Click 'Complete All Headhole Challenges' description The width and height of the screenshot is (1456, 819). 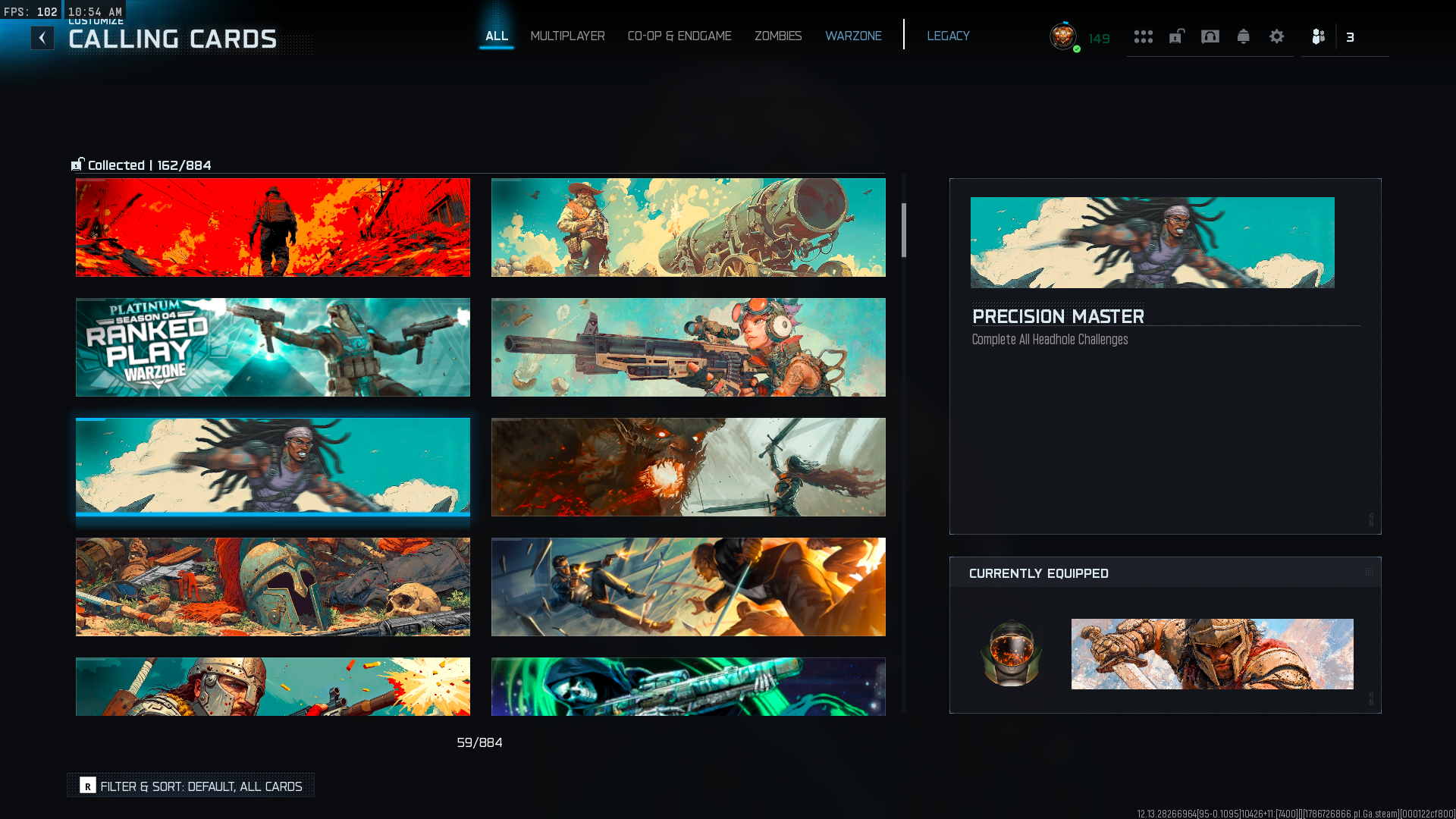coord(1050,340)
